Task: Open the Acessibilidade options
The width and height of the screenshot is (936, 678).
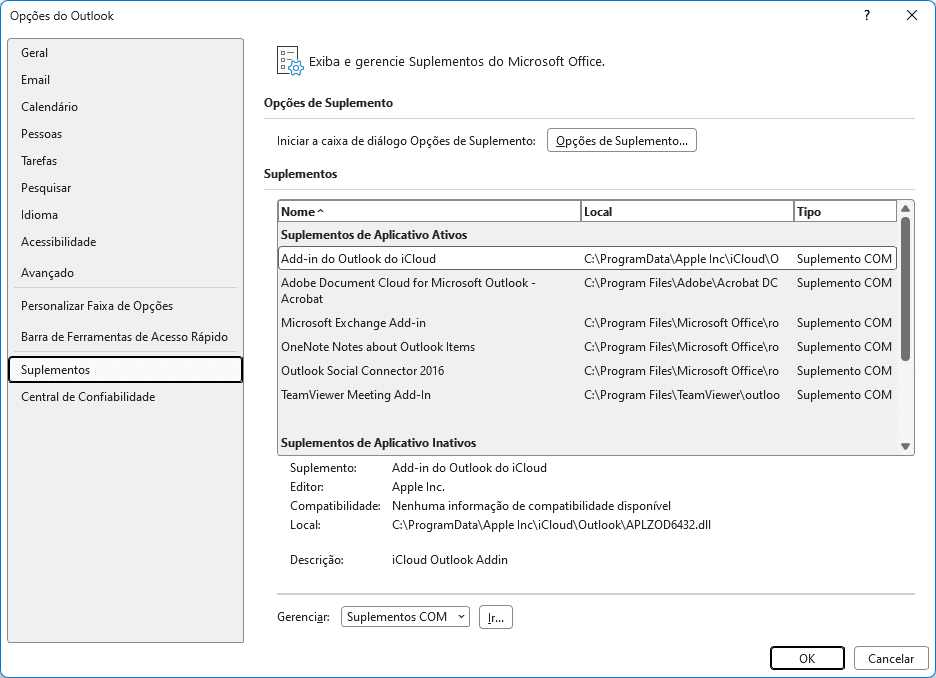Action: [125, 242]
